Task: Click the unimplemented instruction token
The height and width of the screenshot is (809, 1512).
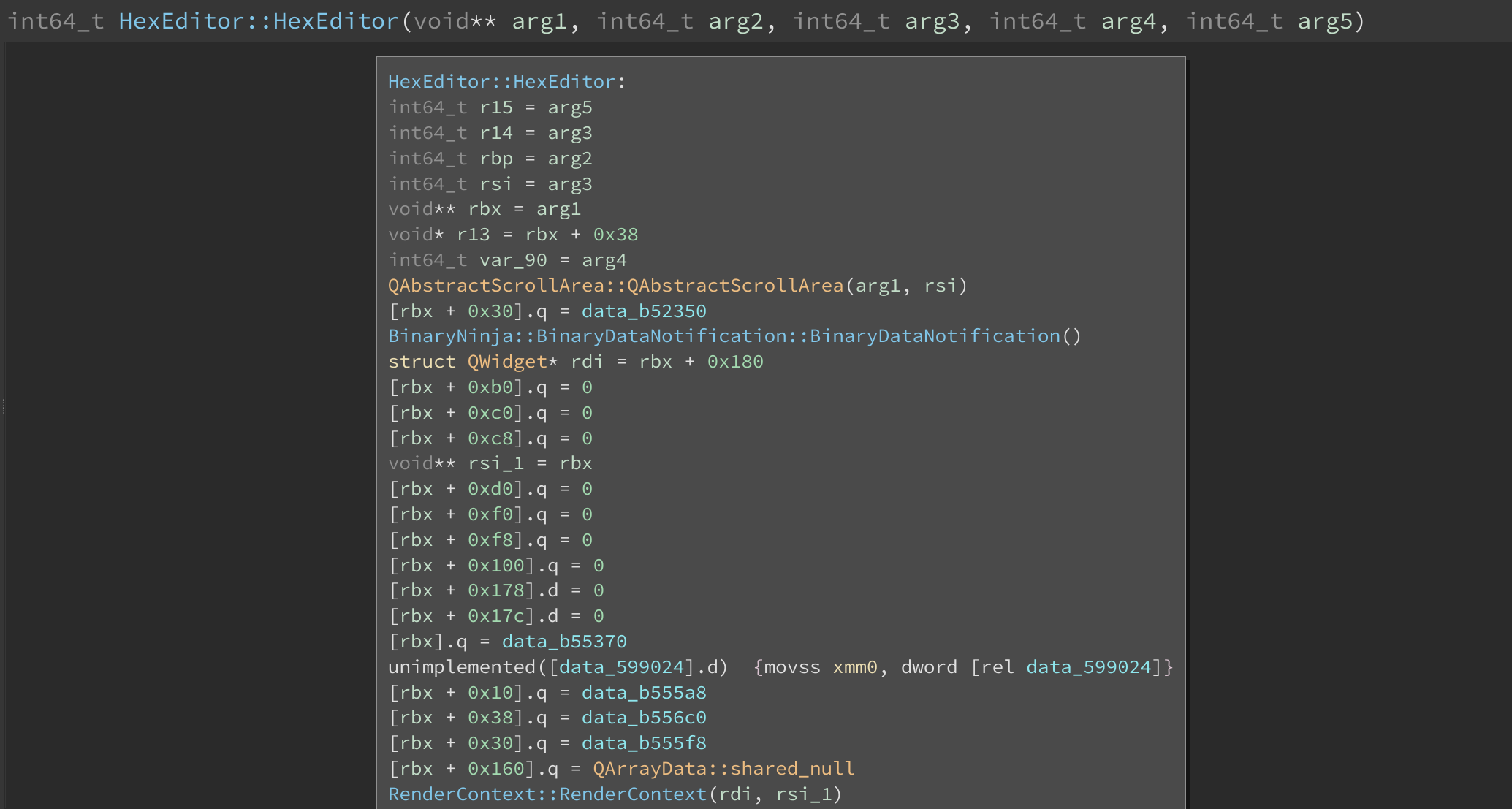Action: tap(461, 666)
